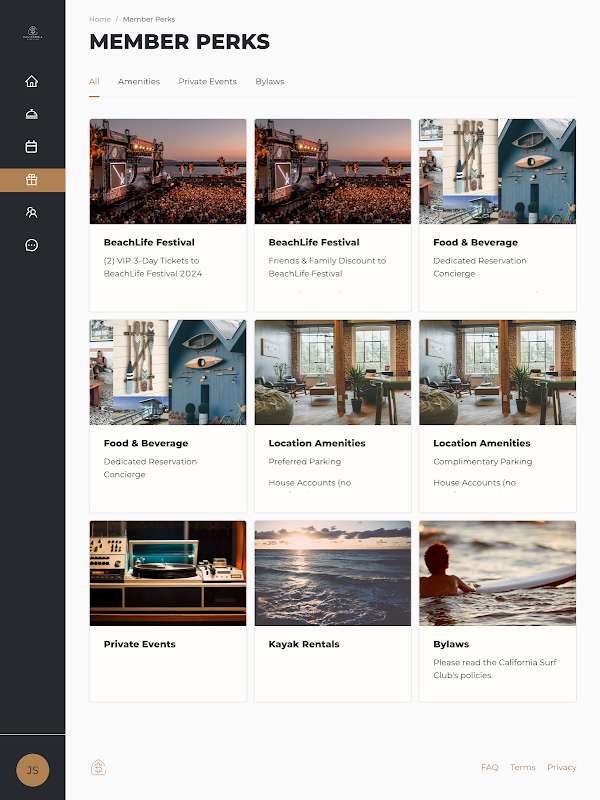Open the FAQ footer link
The width and height of the screenshot is (600, 800).
pyautogui.click(x=490, y=767)
